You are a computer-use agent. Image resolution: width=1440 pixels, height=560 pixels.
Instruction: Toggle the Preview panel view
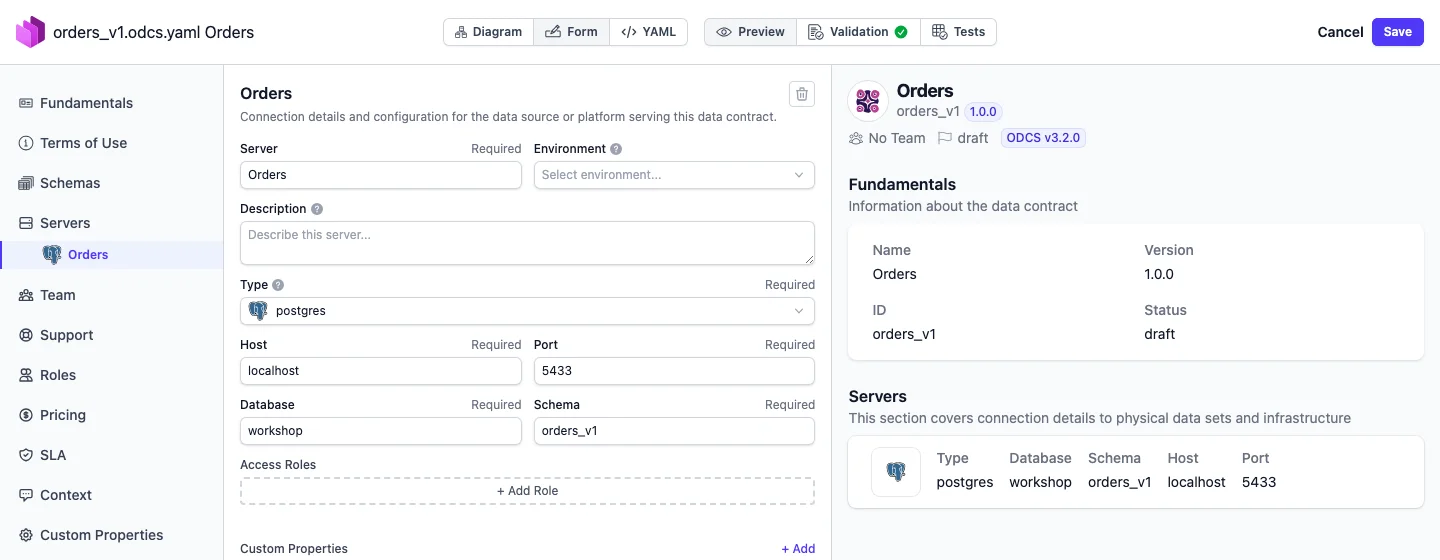tap(751, 32)
